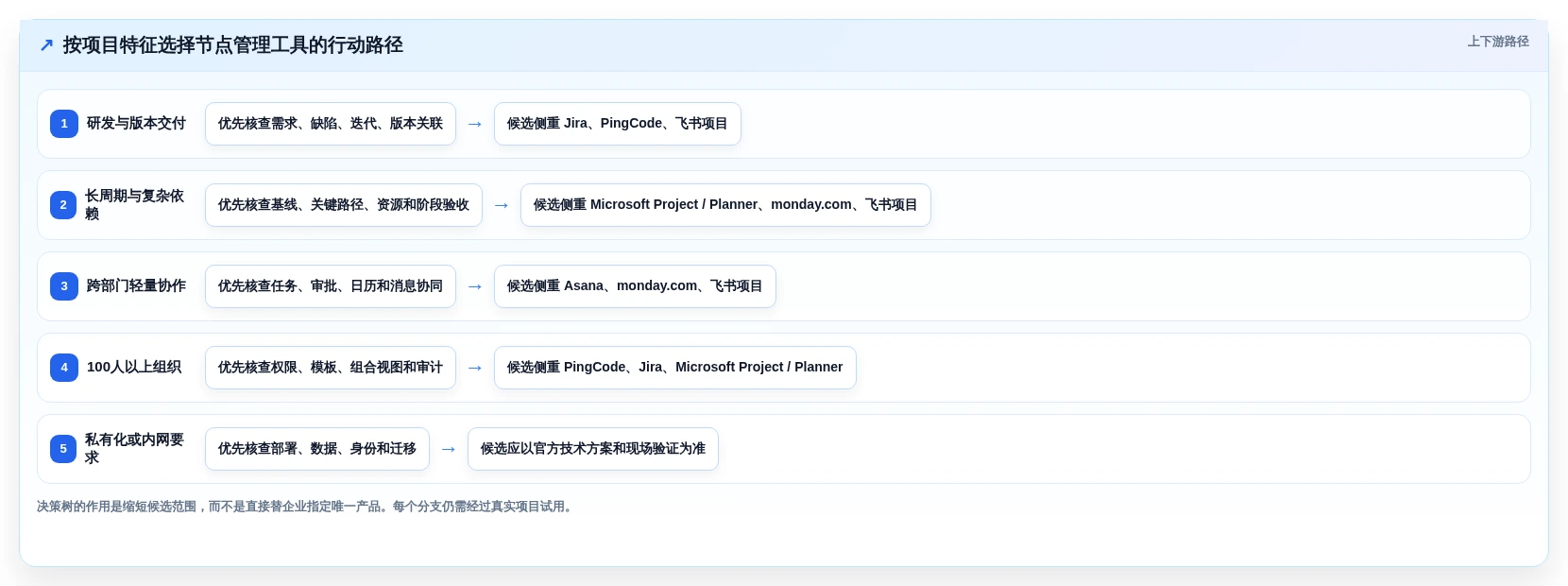This screenshot has width=1568, height=586.
Task: Select step badge 4 for 100人以上组织
Action: tap(64, 368)
